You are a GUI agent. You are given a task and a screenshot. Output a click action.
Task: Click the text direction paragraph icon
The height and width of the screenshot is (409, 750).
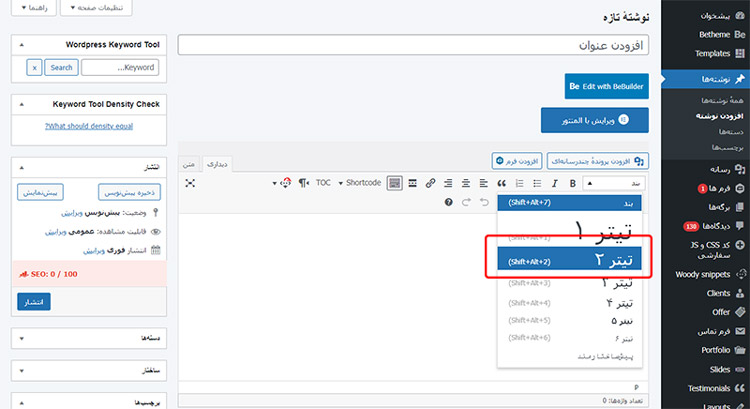[x=304, y=183]
